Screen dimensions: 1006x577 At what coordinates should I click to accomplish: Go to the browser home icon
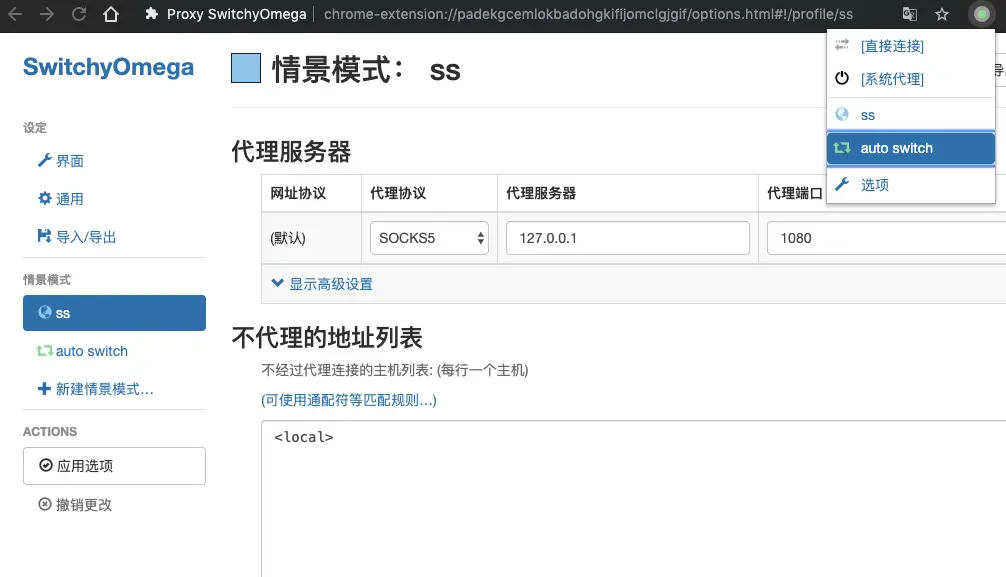point(111,13)
